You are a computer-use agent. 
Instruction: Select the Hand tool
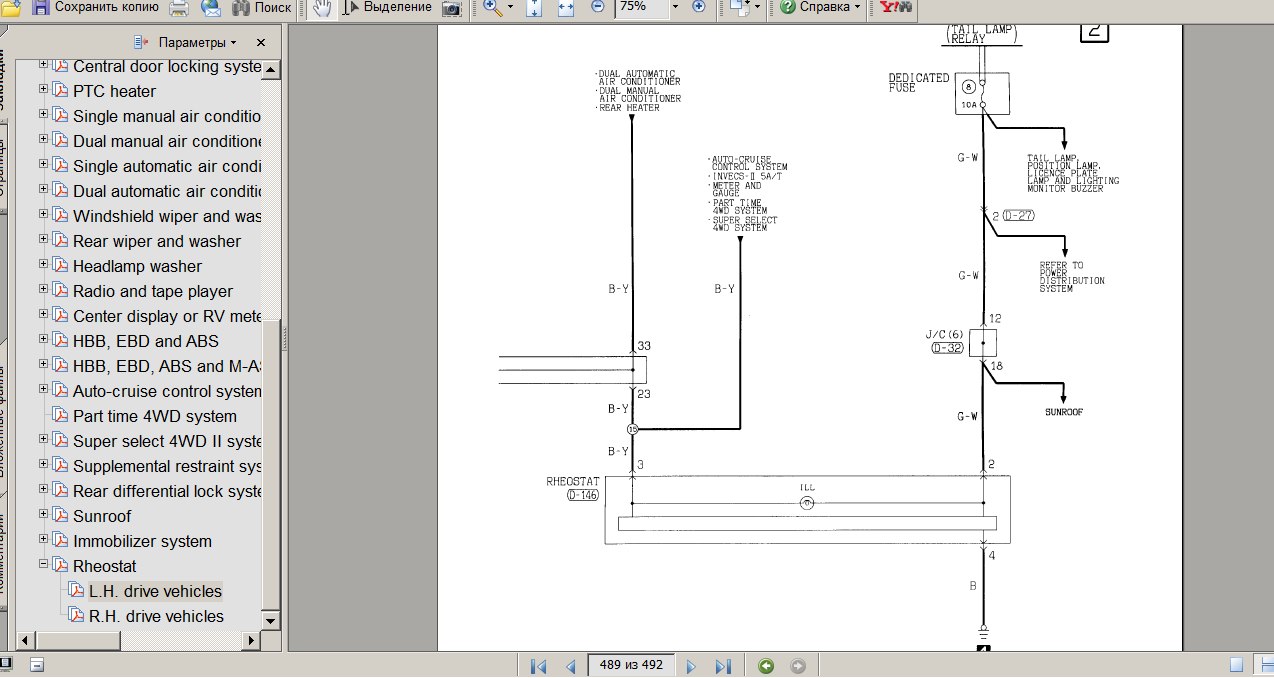click(321, 7)
